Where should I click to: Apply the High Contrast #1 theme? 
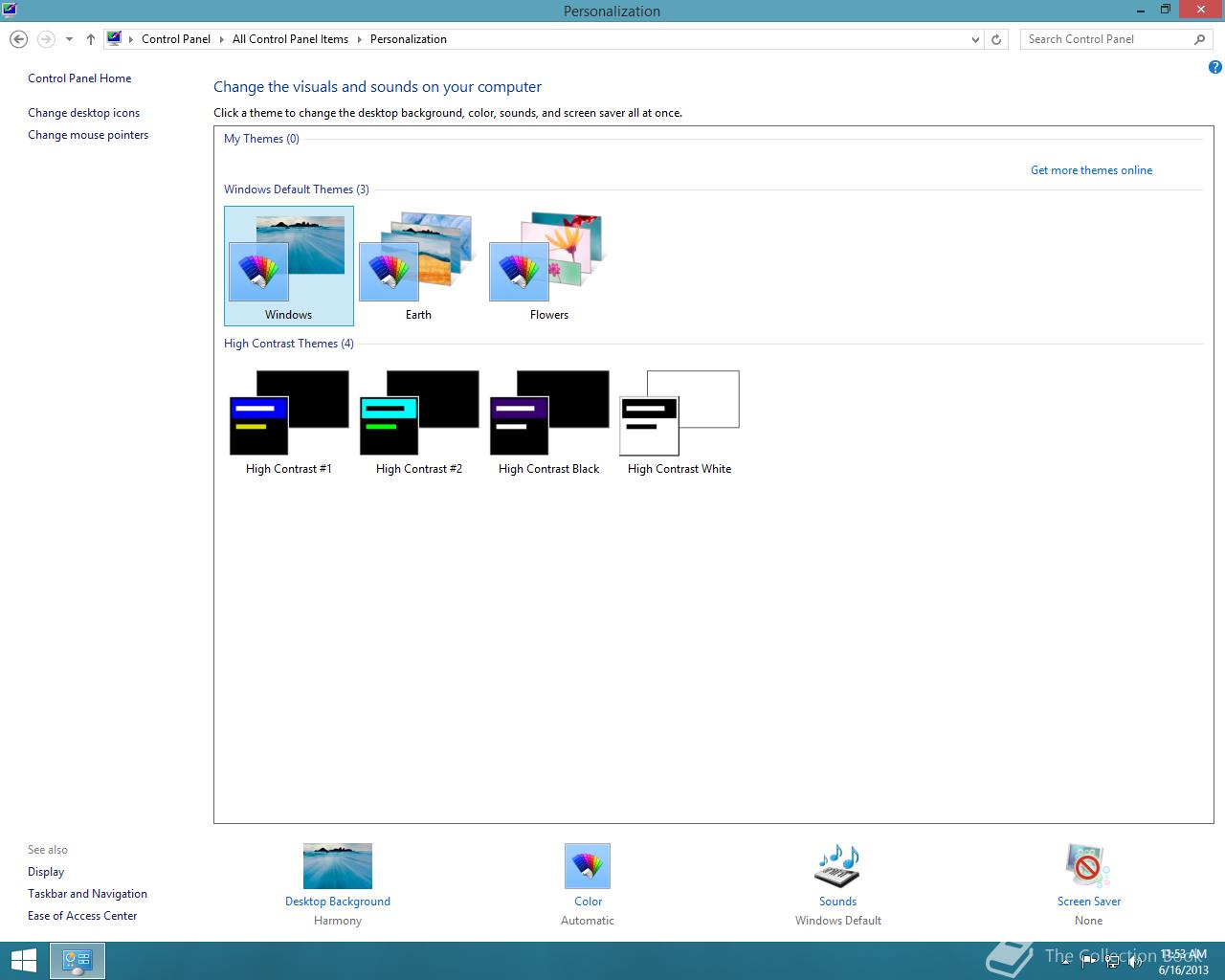click(x=288, y=422)
